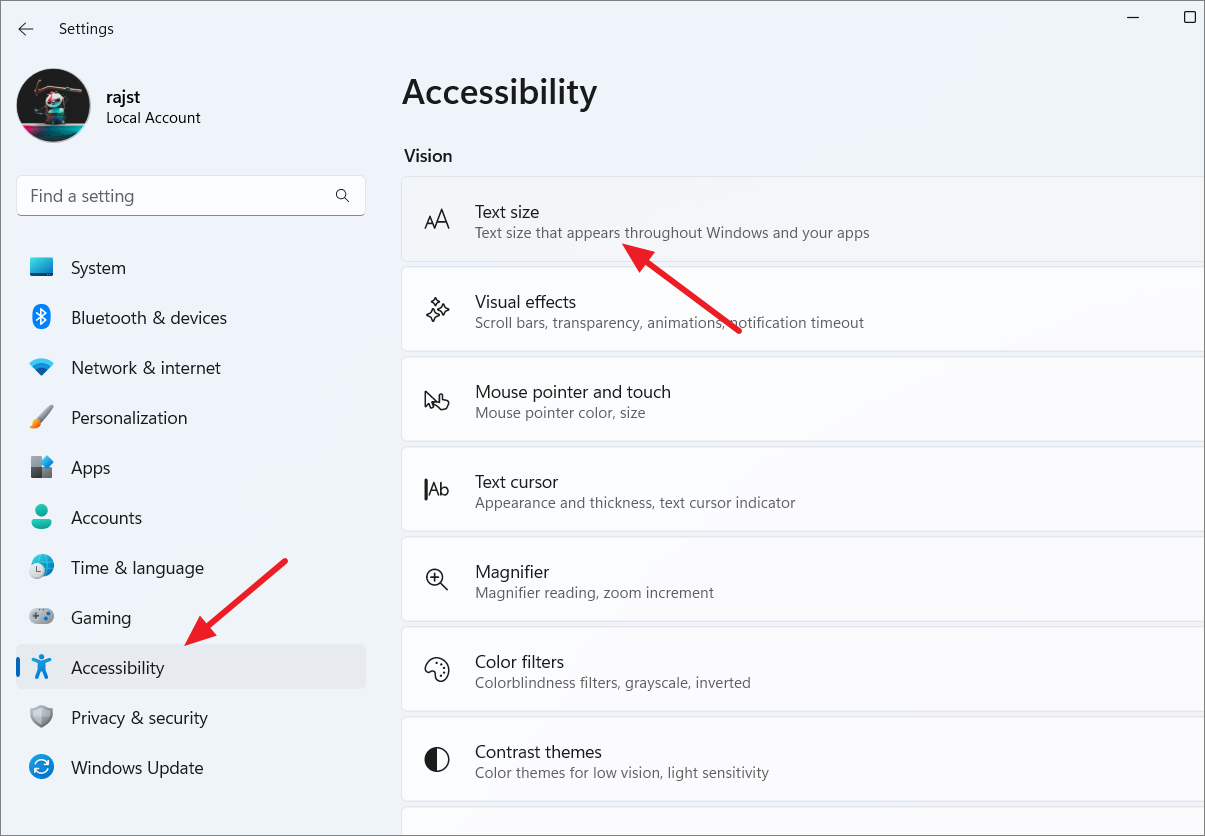Open the System settings category
This screenshot has width=1205, height=836.
[98, 268]
